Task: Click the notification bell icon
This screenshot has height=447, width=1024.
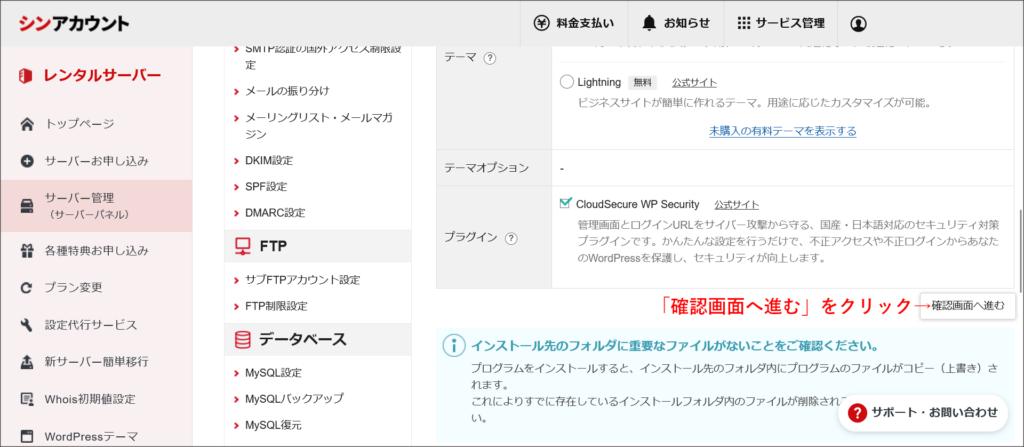Action: tap(648, 24)
